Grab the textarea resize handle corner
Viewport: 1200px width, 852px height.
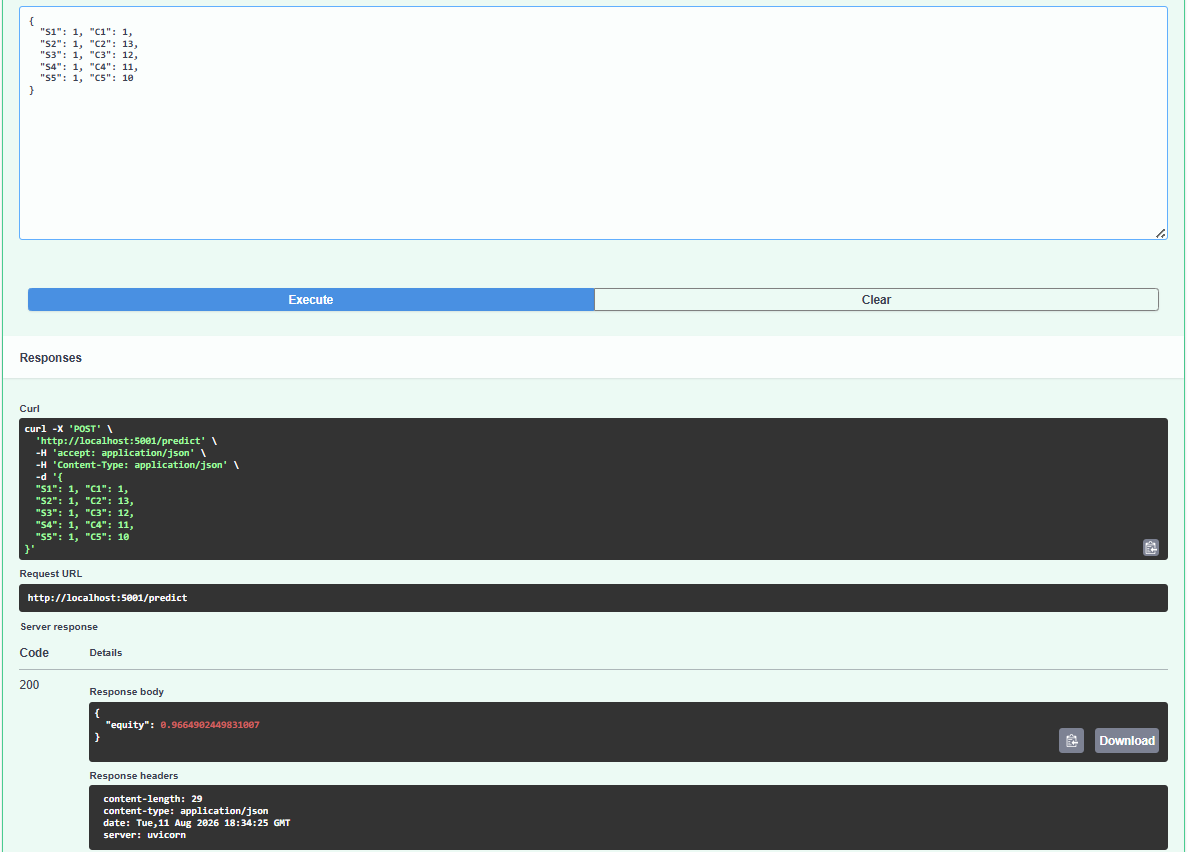pyautogui.click(x=1160, y=233)
